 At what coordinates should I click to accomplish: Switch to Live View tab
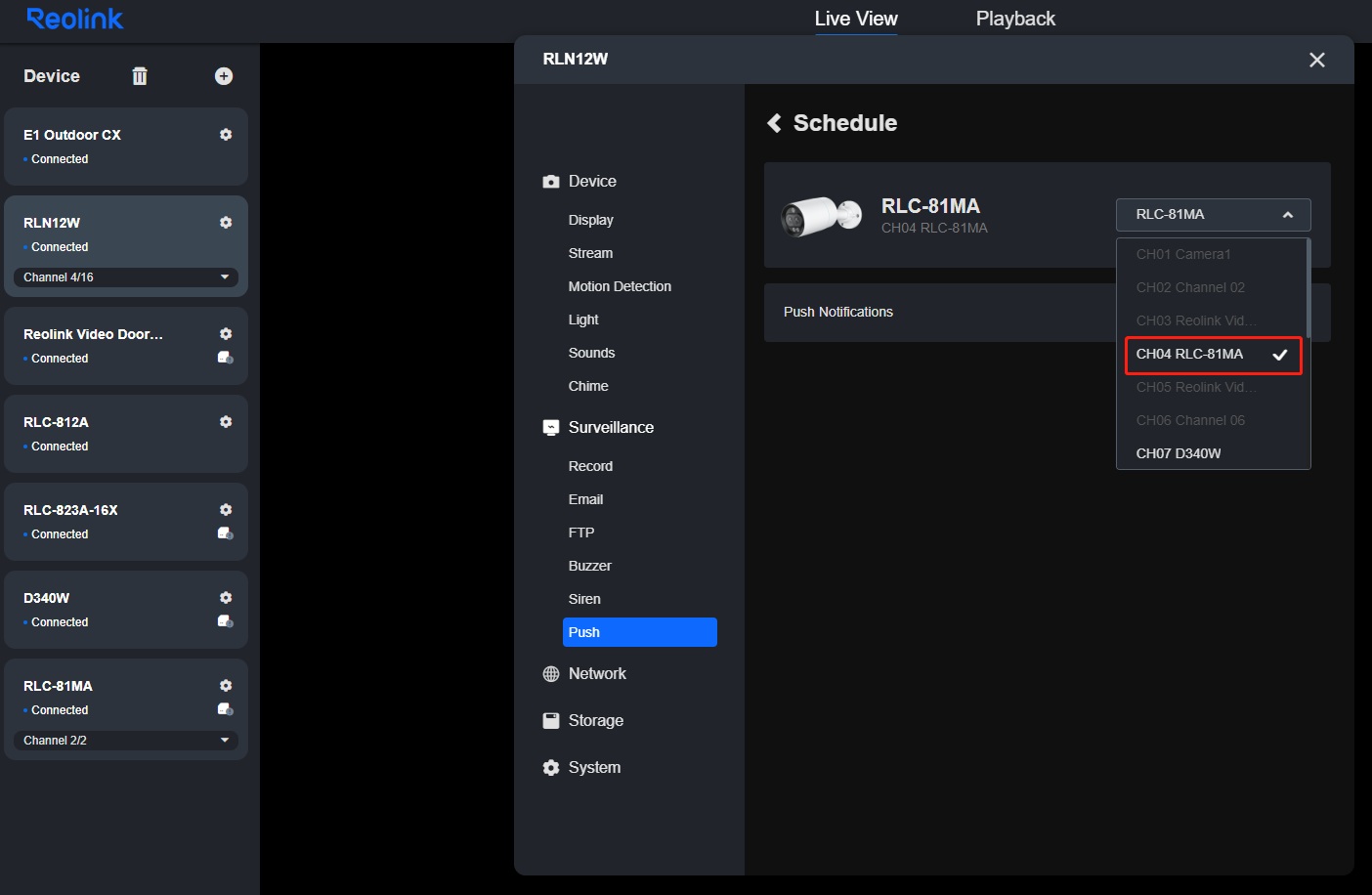pos(856,19)
